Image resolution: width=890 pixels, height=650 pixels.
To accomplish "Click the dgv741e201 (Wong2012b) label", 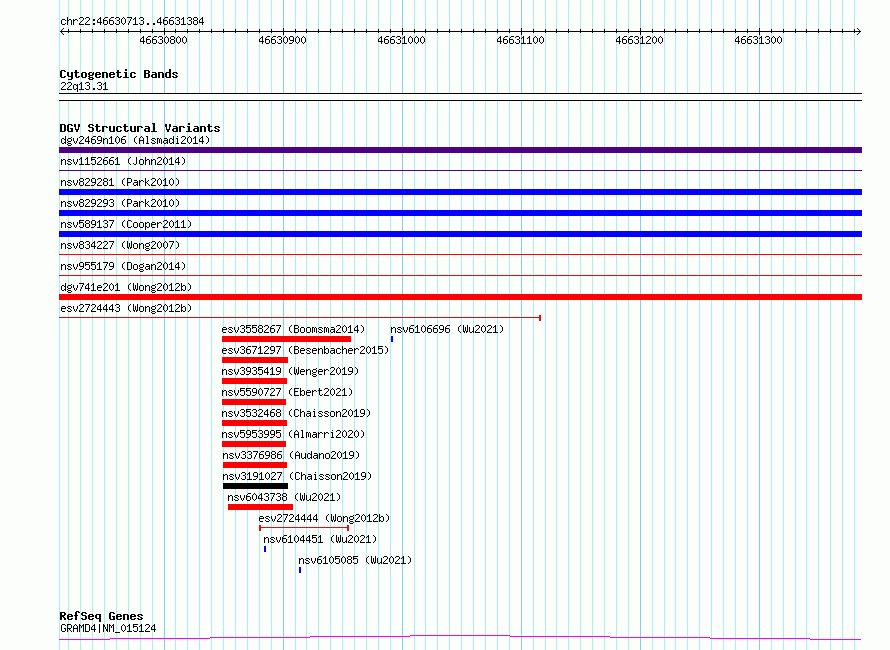I will coord(126,287).
